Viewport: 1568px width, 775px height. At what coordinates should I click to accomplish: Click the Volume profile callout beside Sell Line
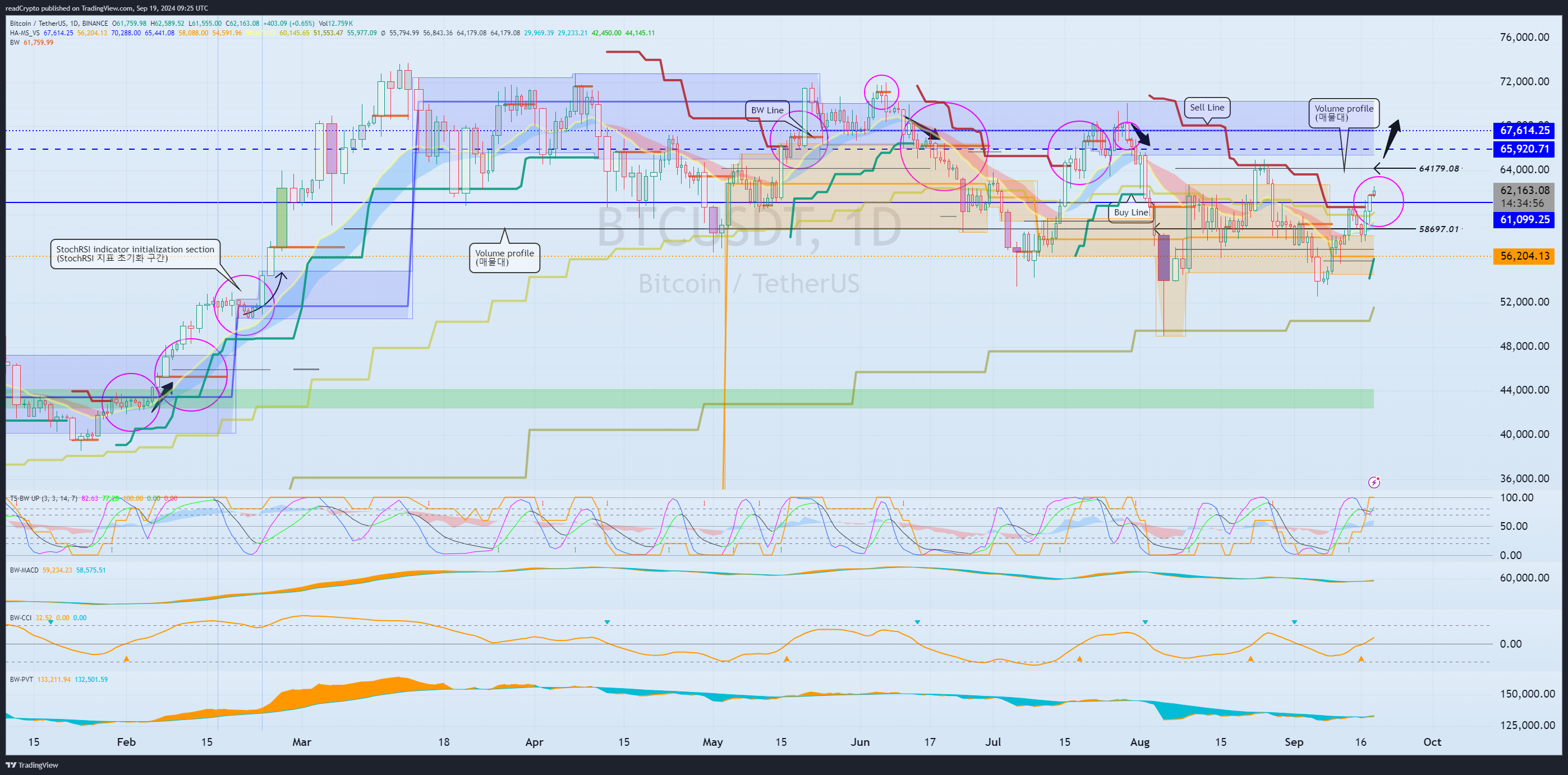(1344, 113)
